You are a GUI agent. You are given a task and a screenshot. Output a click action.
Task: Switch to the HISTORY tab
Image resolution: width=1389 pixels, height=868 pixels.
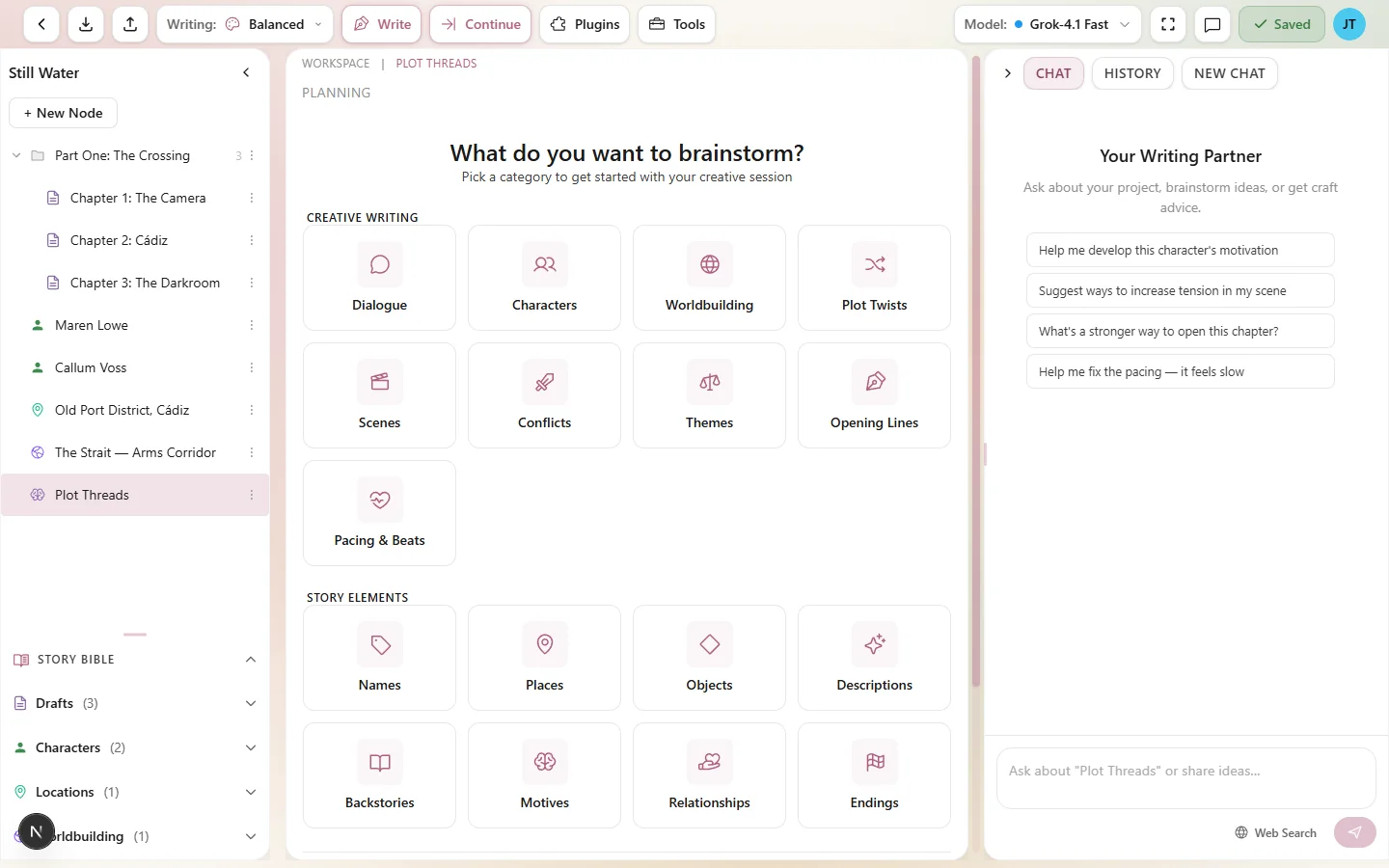click(x=1132, y=73)
